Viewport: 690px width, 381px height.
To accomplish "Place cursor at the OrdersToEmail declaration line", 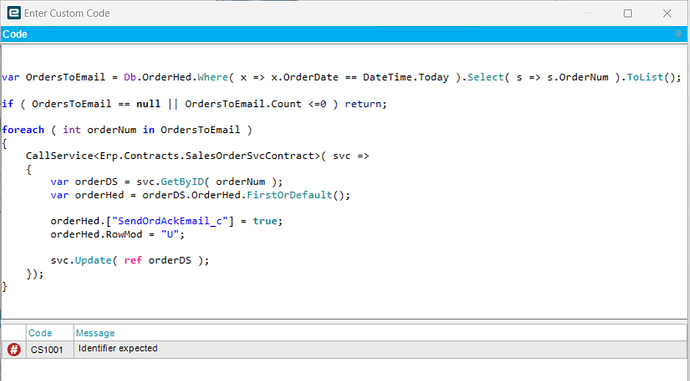I will (341, 77).
